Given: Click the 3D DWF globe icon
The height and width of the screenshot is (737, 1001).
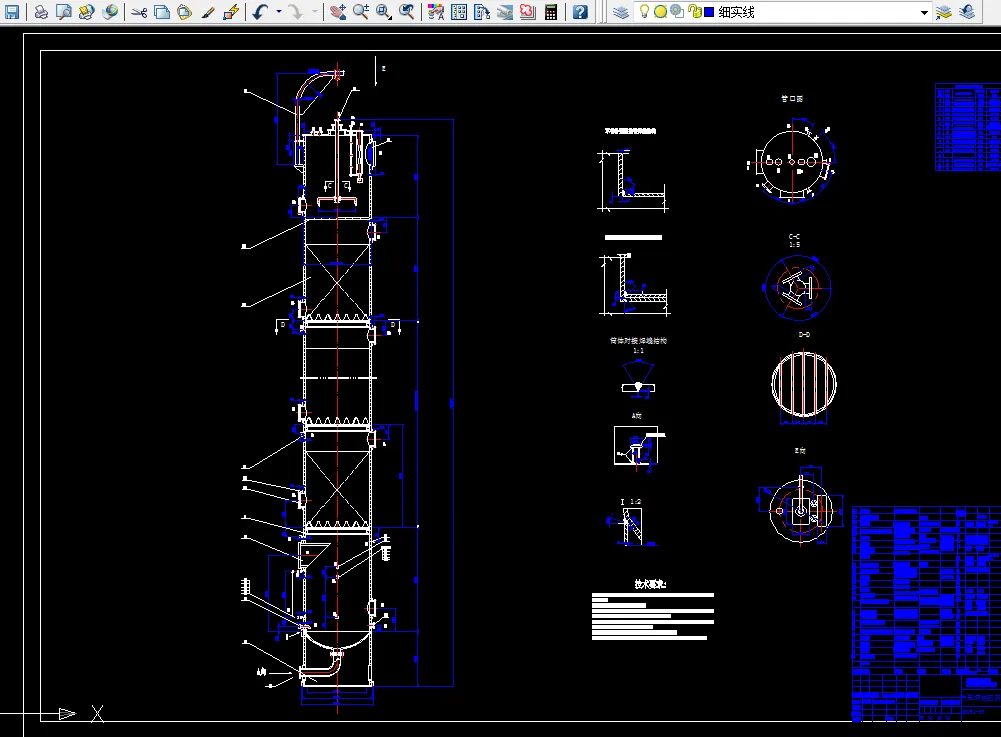Looking at the screenshot, I should pos(110,11).
